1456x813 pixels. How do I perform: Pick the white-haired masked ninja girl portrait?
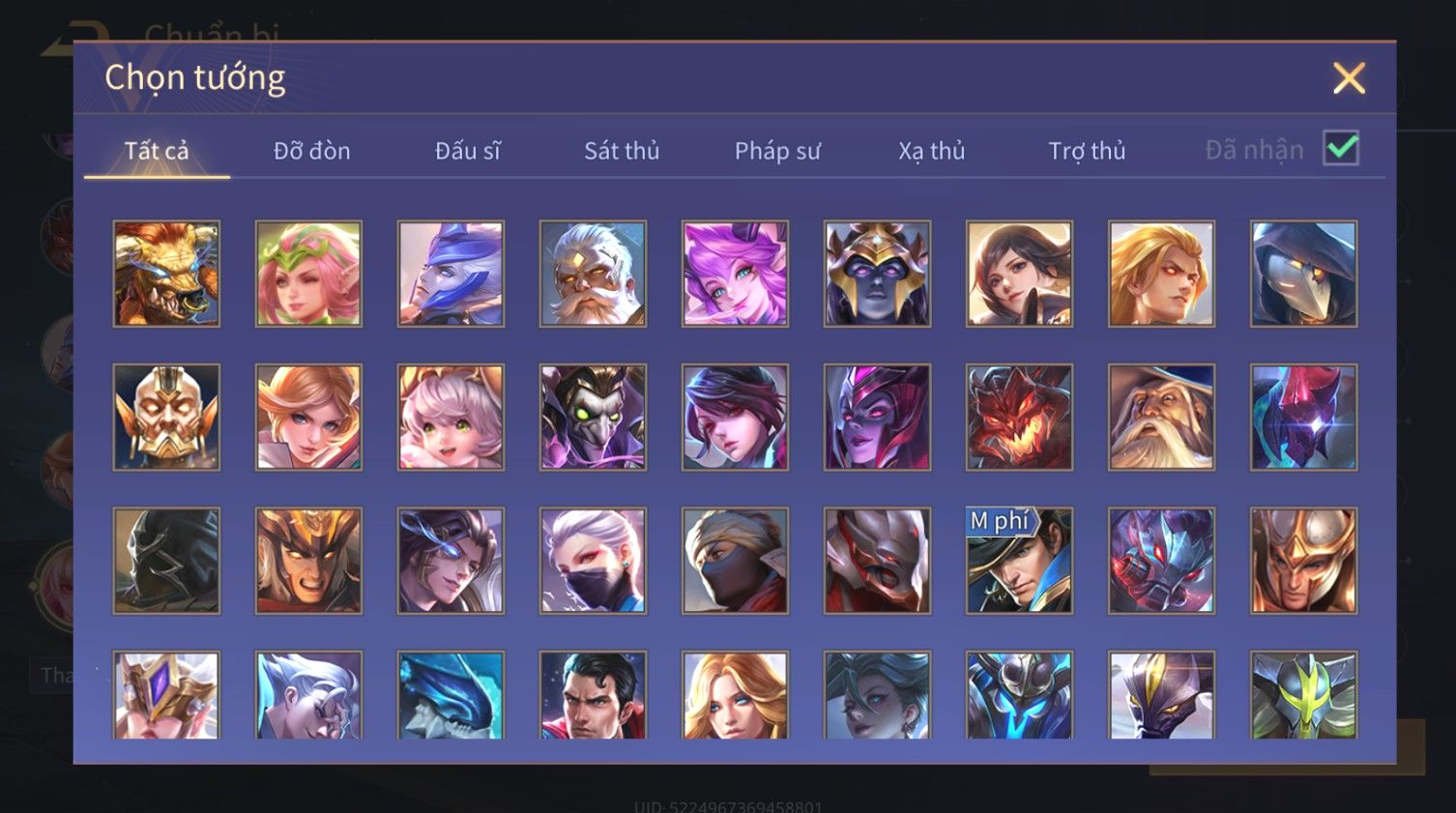[x=593, y=561]
